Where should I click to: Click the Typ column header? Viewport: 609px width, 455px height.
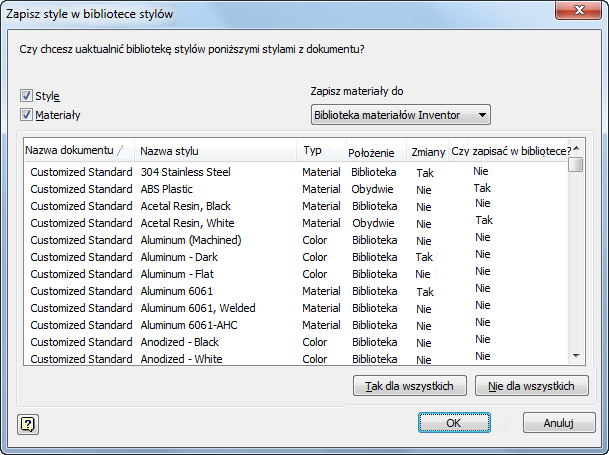(313, 151)
